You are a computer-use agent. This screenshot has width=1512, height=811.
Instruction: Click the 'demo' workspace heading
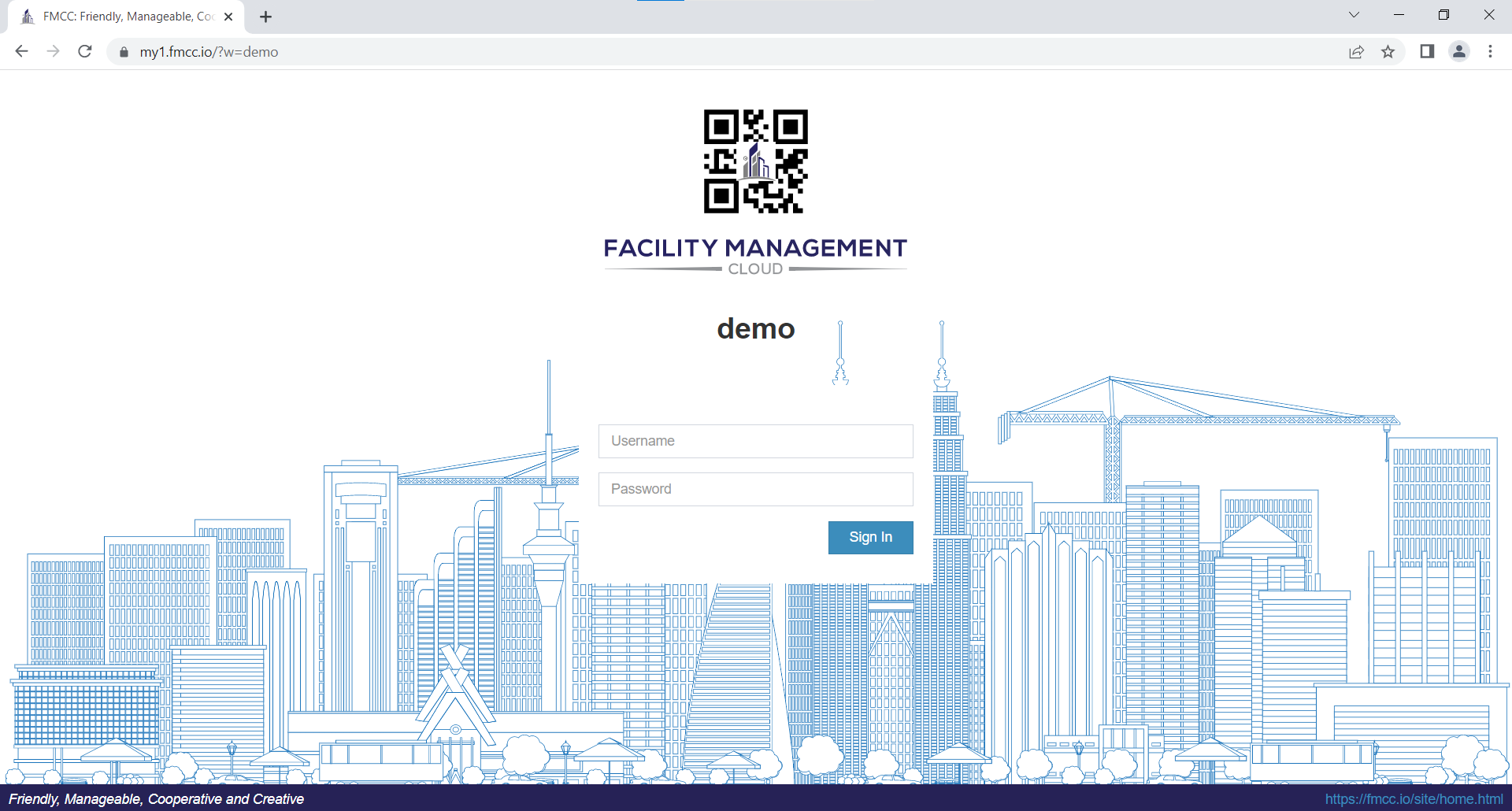756,328
